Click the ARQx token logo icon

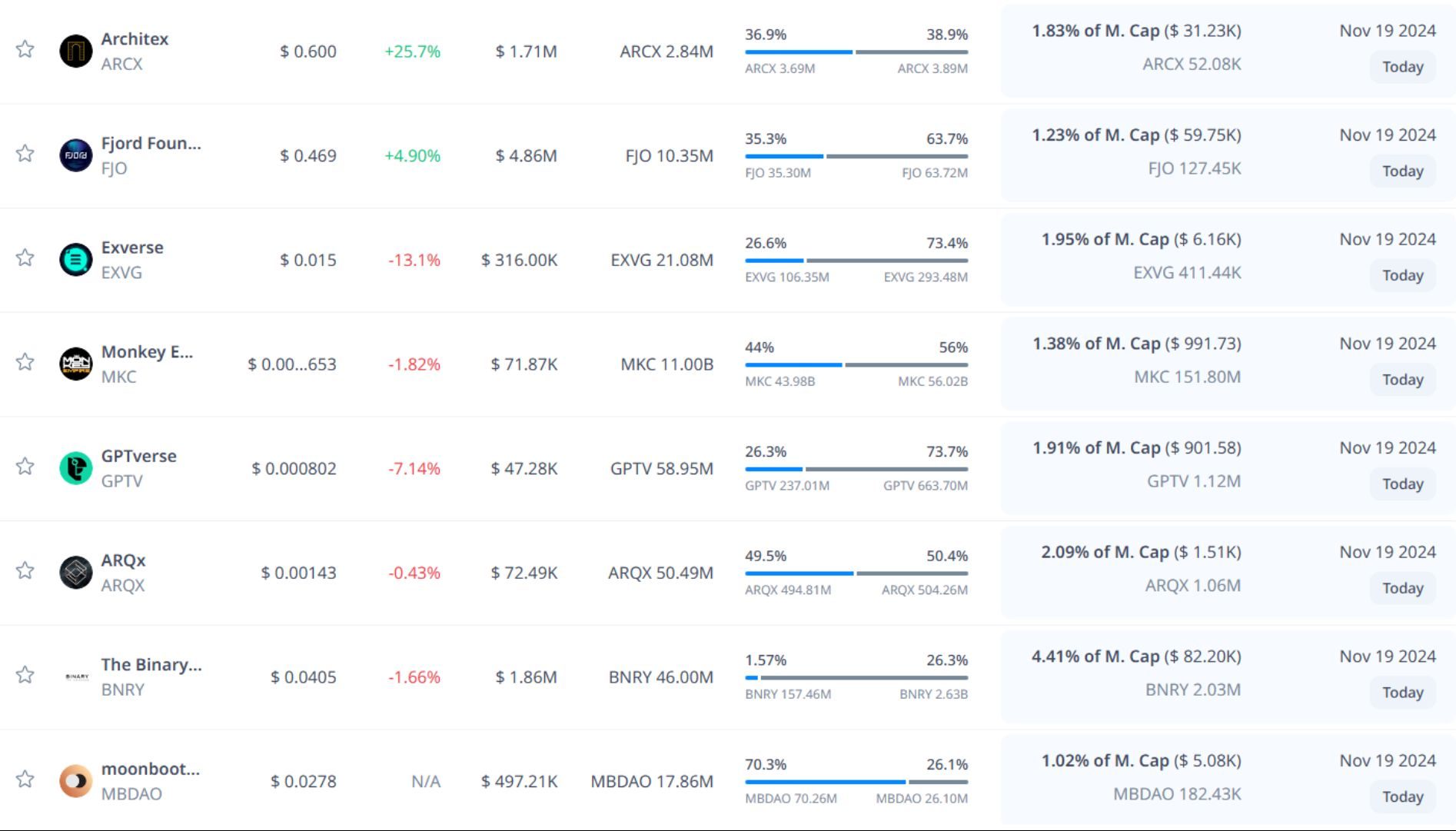(x=75, y=573)
